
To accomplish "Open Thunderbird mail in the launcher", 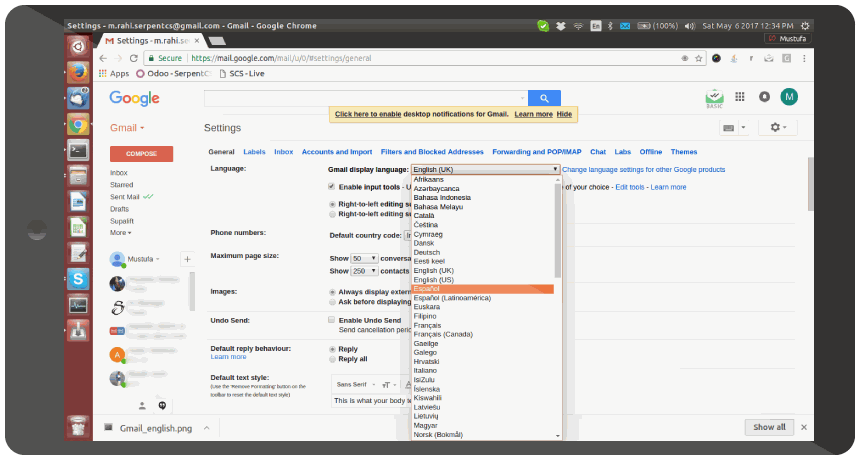I will point(78,99).
